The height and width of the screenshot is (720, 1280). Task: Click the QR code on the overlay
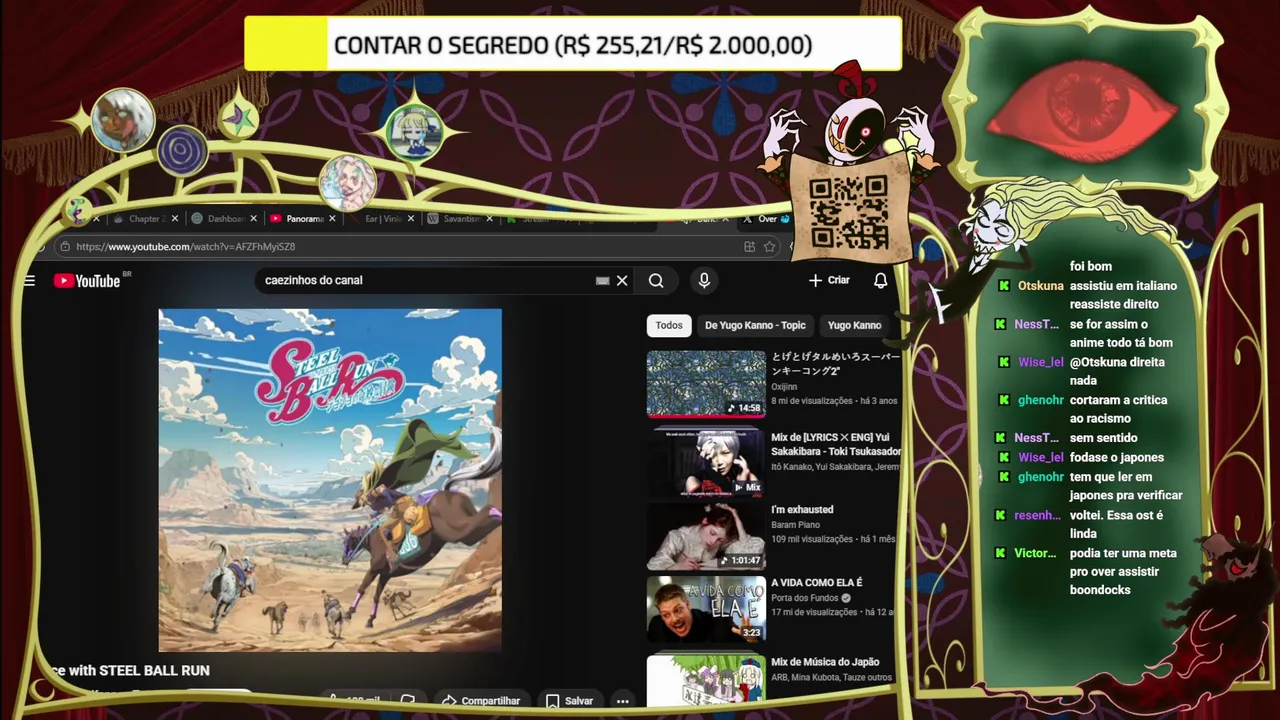tap(848, 212)
